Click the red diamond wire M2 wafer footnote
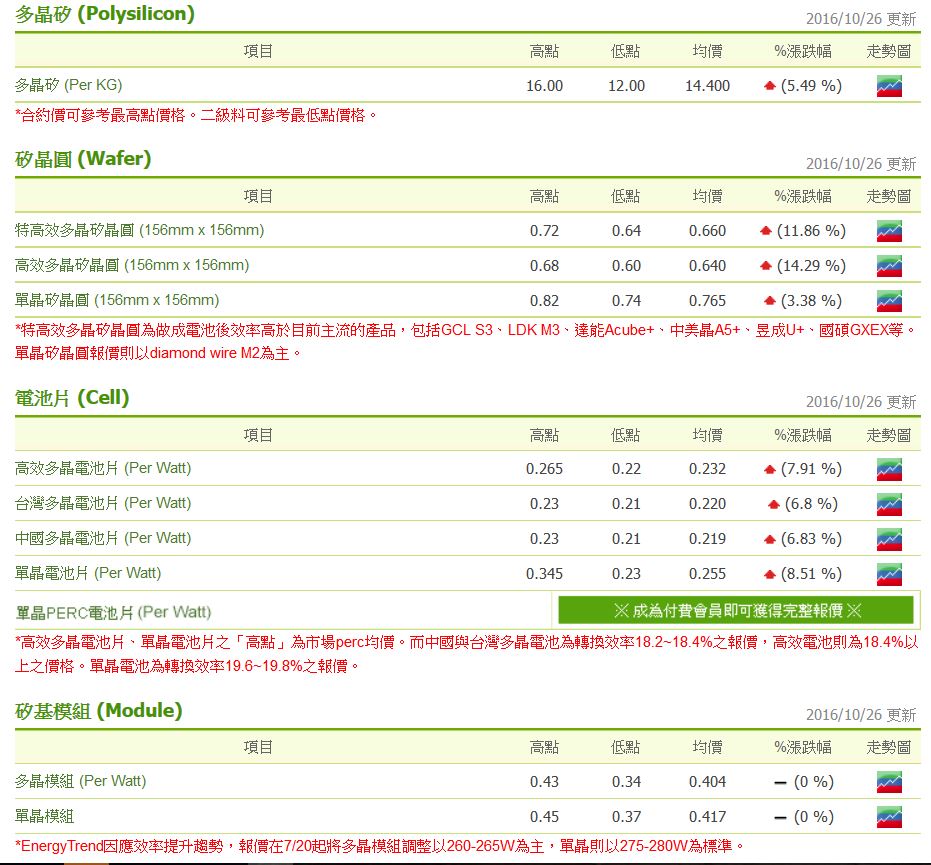Image resolution: width=931 pixels, height=865 pixels. click(159, 353)
